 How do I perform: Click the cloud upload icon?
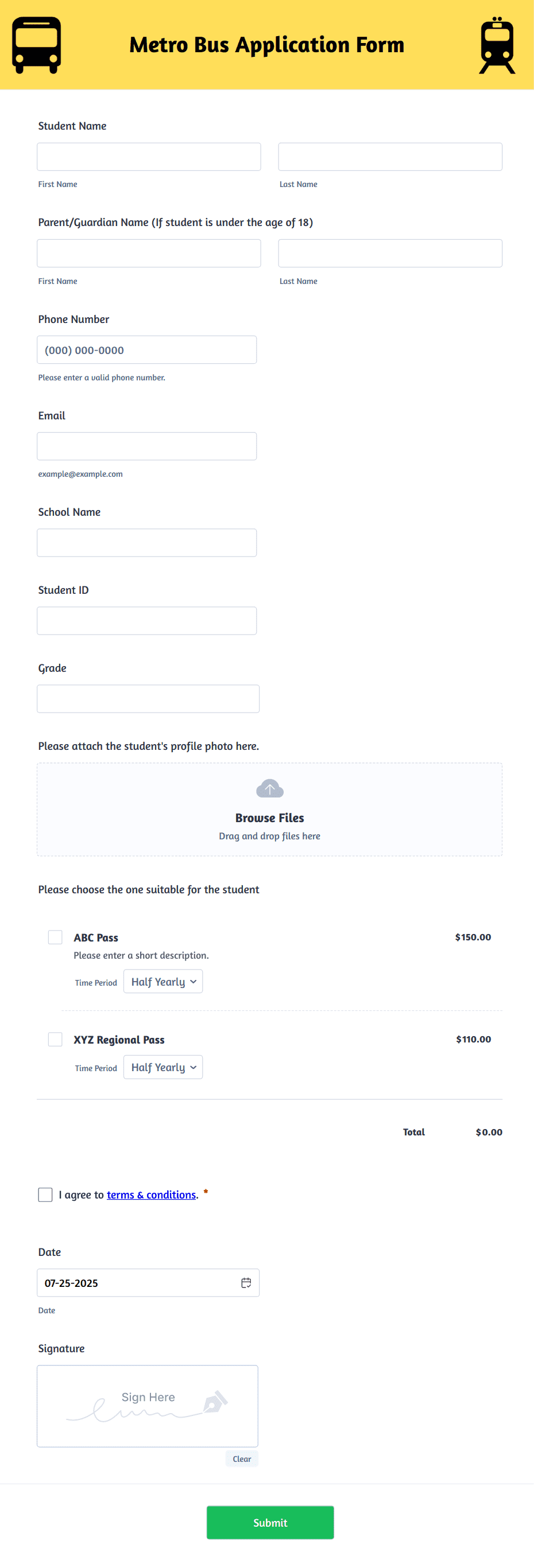[269, 788]
